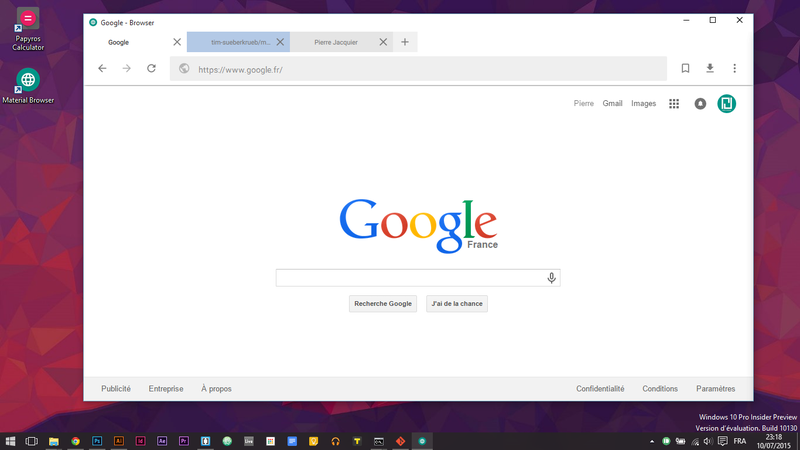Open the Confidentialité footer link
Image resolution: width=800 pixels, height=450 pixels.
(600, 389)
